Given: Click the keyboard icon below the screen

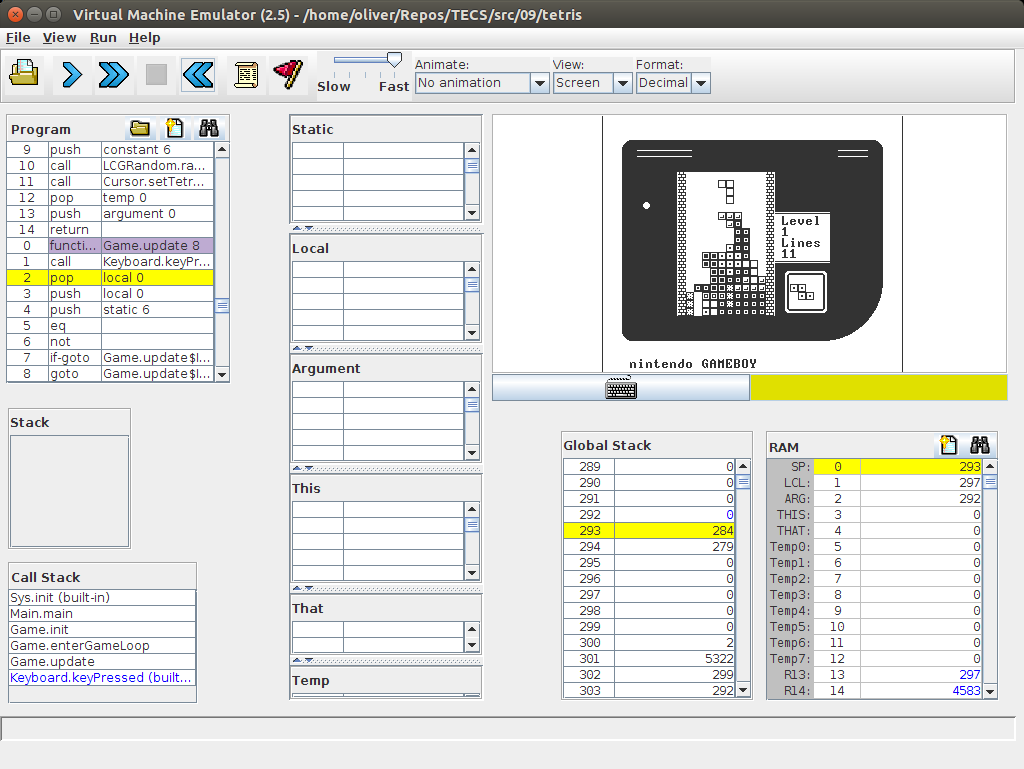Looking at the screenshot, I should pos(620,388).
